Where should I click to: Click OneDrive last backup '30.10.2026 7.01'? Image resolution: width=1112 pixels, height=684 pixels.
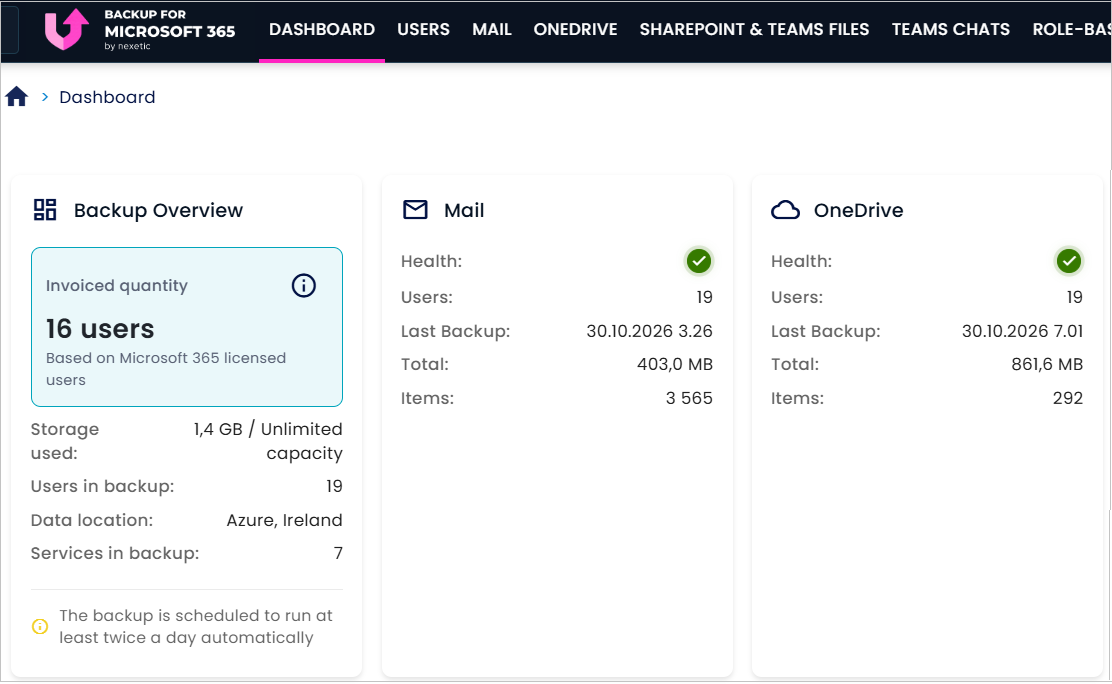[x=1023, y=331]
